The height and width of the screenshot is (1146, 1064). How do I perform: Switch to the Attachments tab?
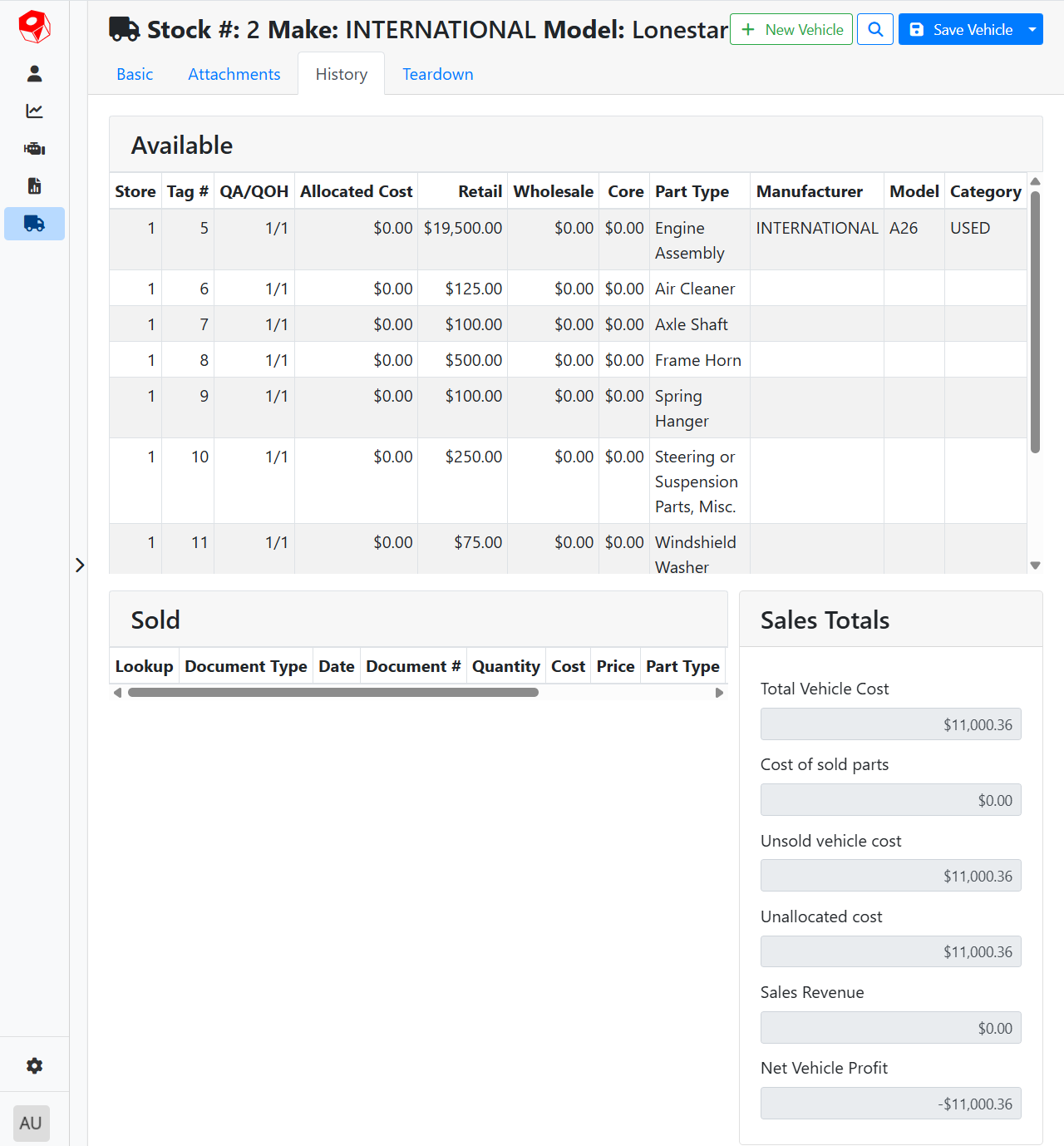(234, 75)
